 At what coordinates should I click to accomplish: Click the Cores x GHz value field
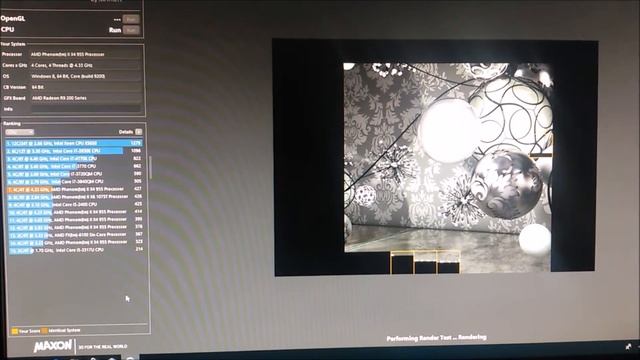point(86,65)
